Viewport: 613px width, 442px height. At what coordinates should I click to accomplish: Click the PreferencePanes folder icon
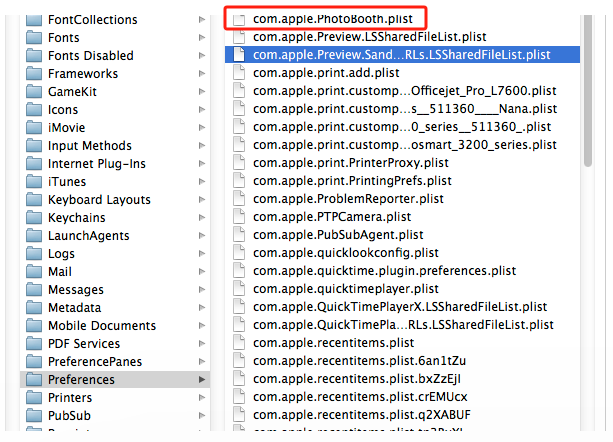tap(34, 361)
